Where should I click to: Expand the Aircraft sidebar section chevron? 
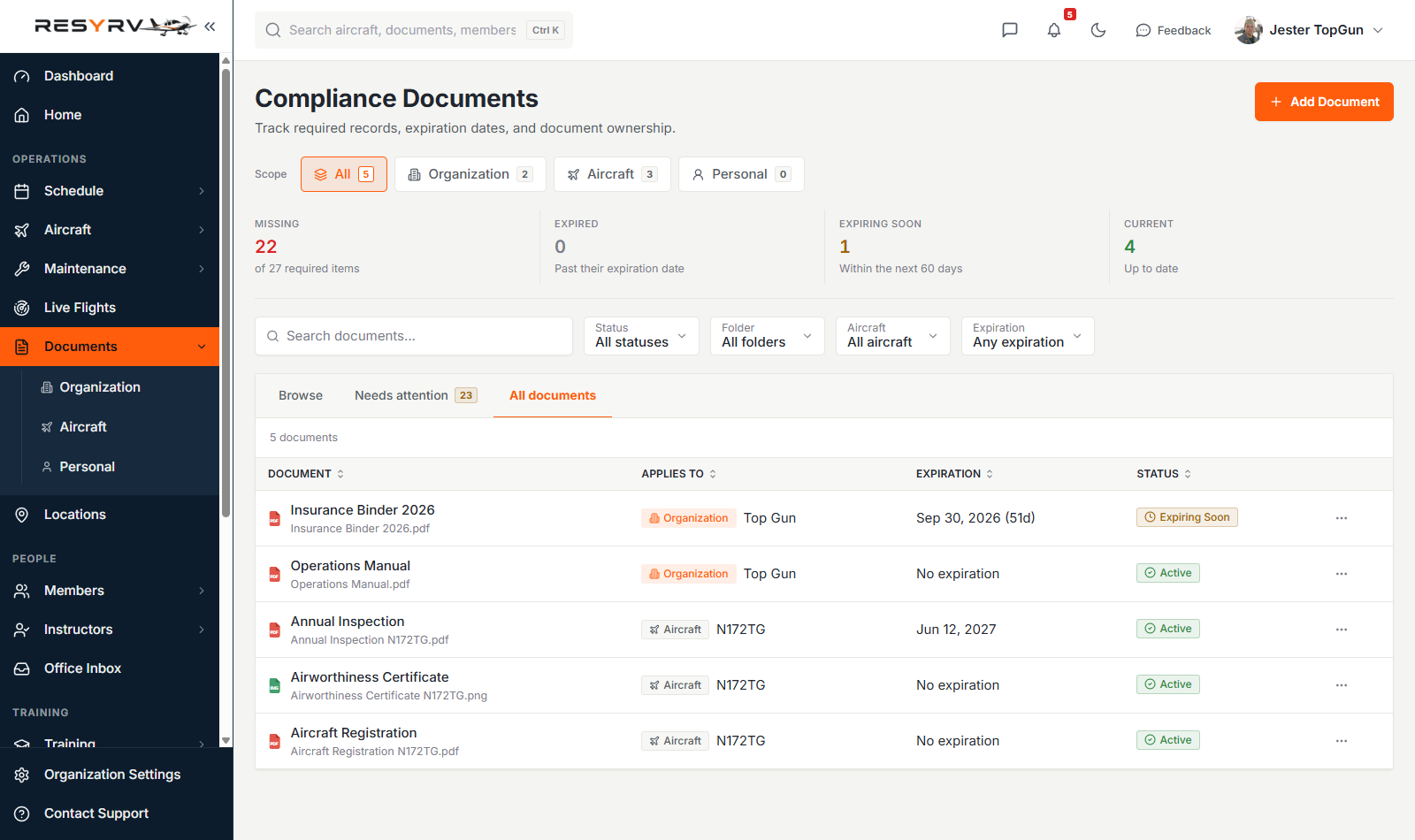click(202, 230)
